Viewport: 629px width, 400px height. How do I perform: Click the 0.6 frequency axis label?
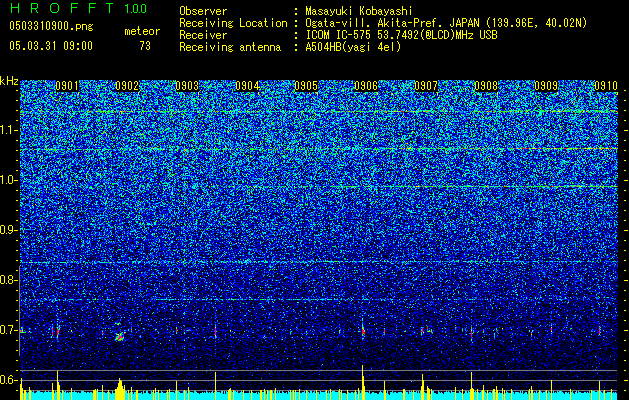click(x=8, y=380)
